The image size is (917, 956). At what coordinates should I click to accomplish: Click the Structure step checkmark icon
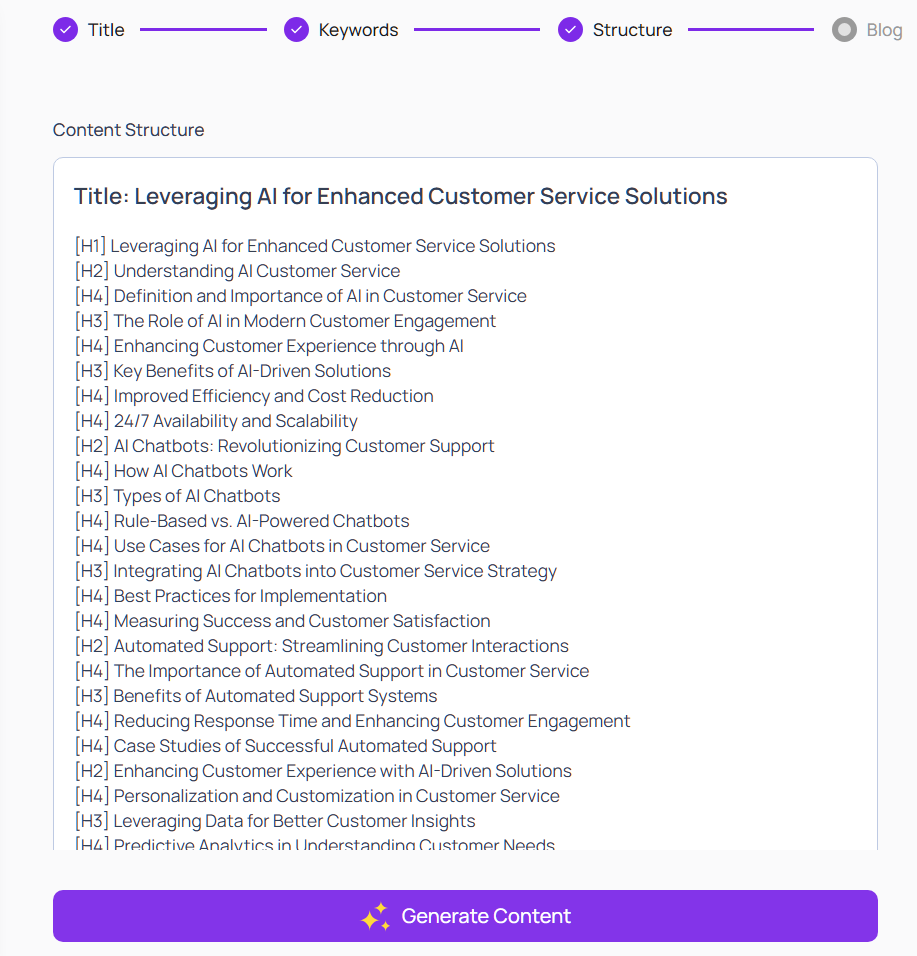point(570,30)
